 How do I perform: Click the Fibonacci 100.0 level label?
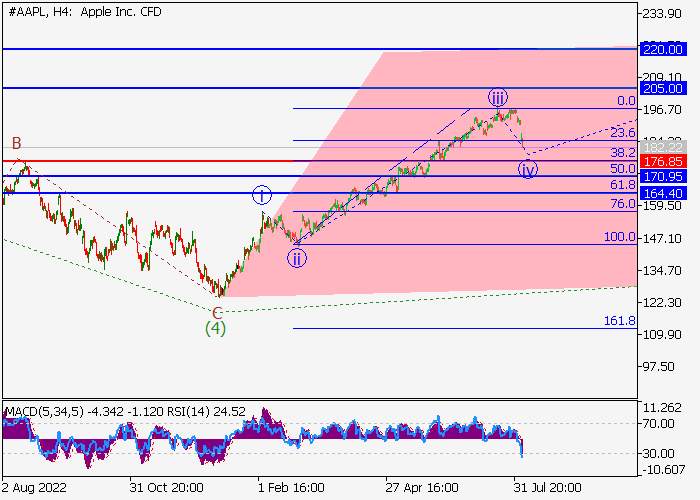pos(619,237)
